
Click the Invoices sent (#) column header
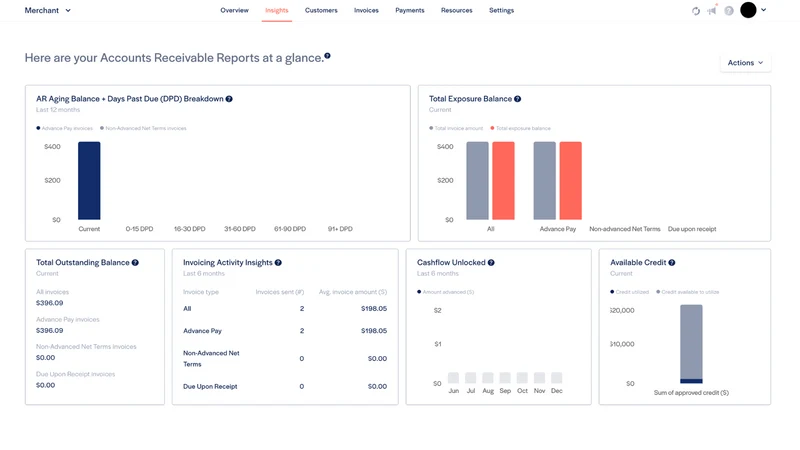tap(280, 292)
